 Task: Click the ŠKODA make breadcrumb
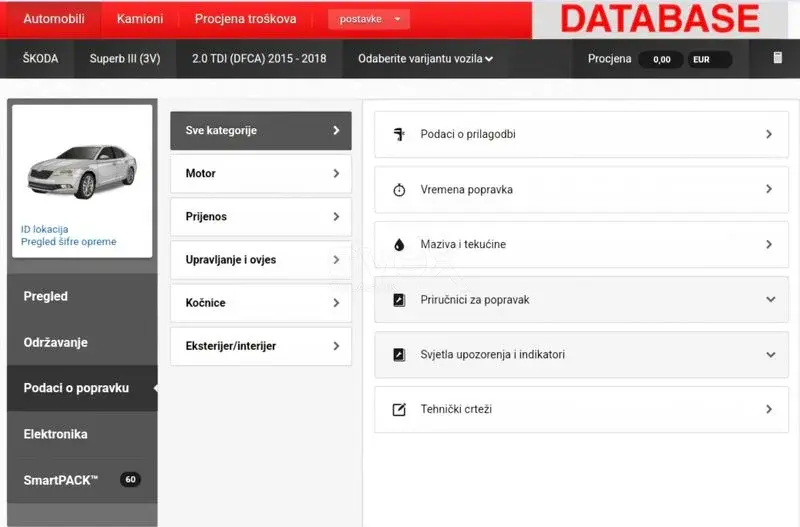[40, 59]
